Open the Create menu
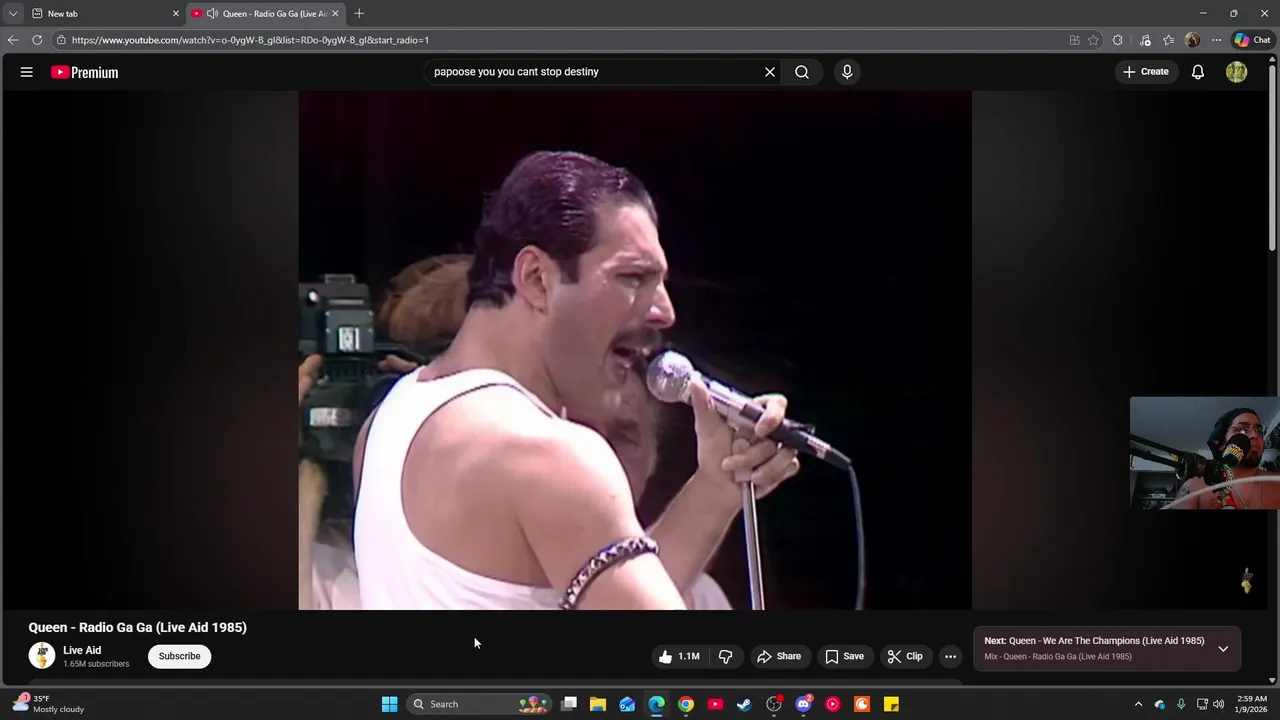1280x720 pixels. pyautogui.click(x=1146, y=72)
